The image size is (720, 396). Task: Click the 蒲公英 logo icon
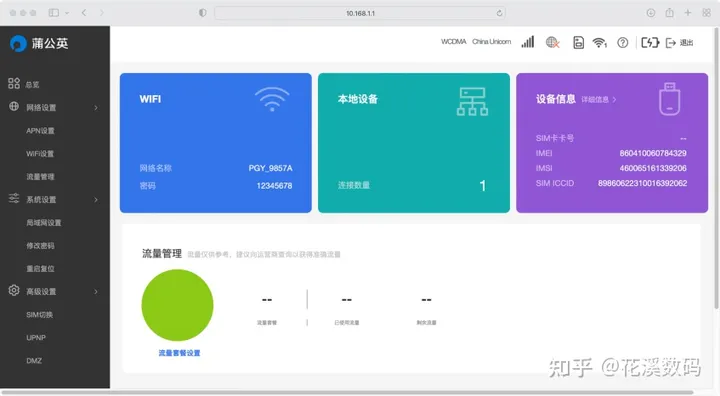pyautogui.click(x=18, y=44)
